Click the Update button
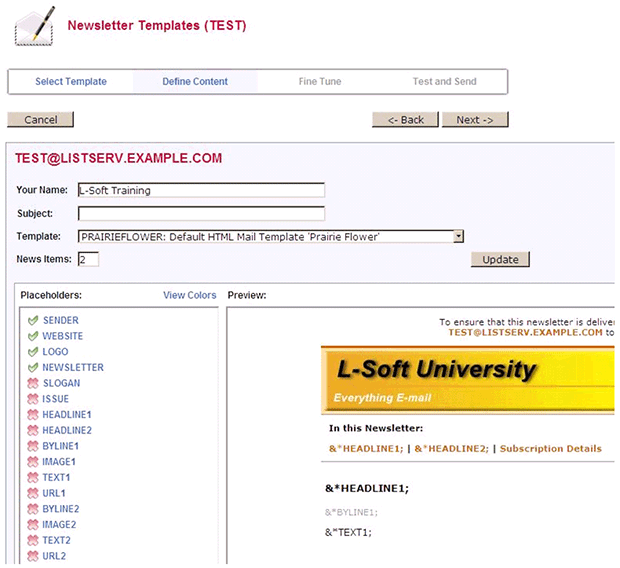The height and width of the screenshot is (568, 620). pos(500,259)
